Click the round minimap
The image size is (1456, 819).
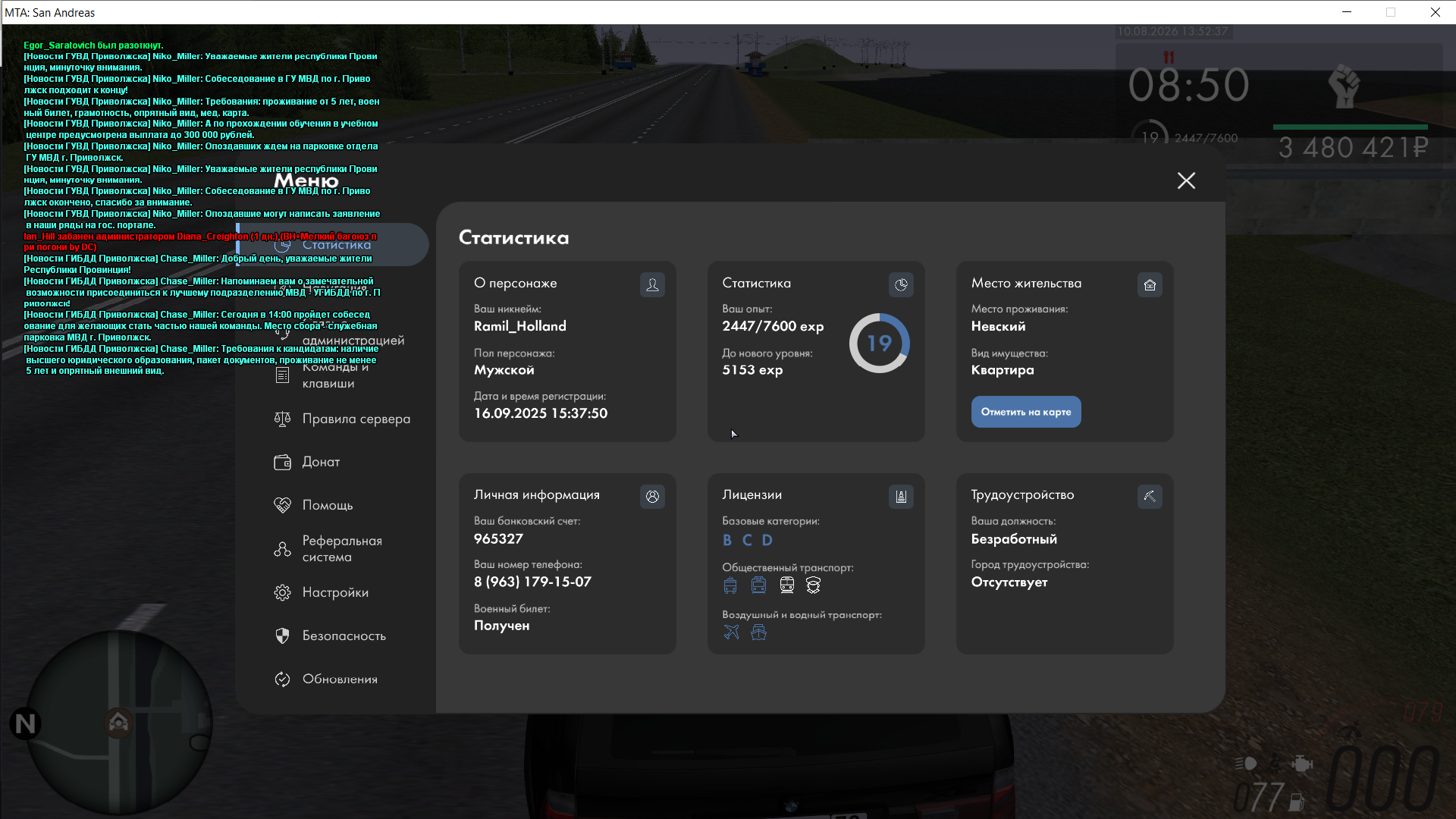[x=119, y=723]
